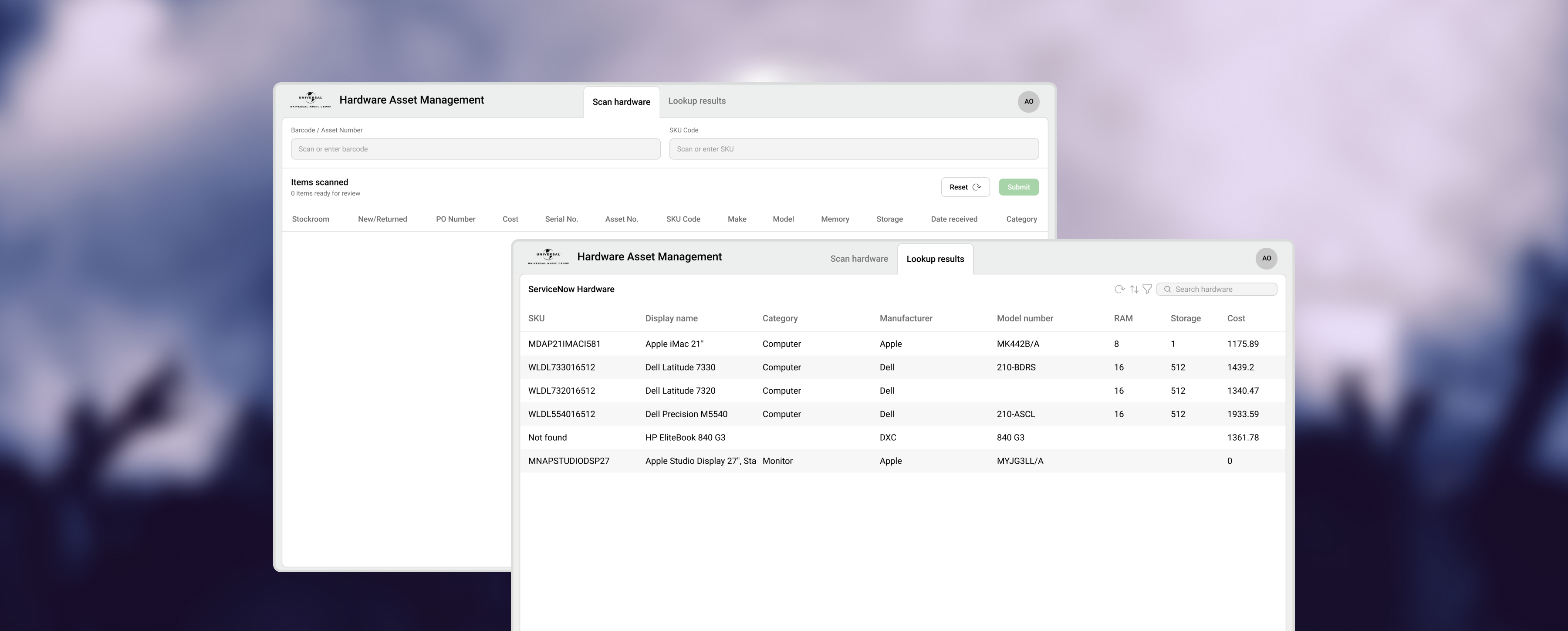The height and width of the screenshot is (631, 1568).
Task: Open the filter funnel icon
Action: tap(1147, 289)
